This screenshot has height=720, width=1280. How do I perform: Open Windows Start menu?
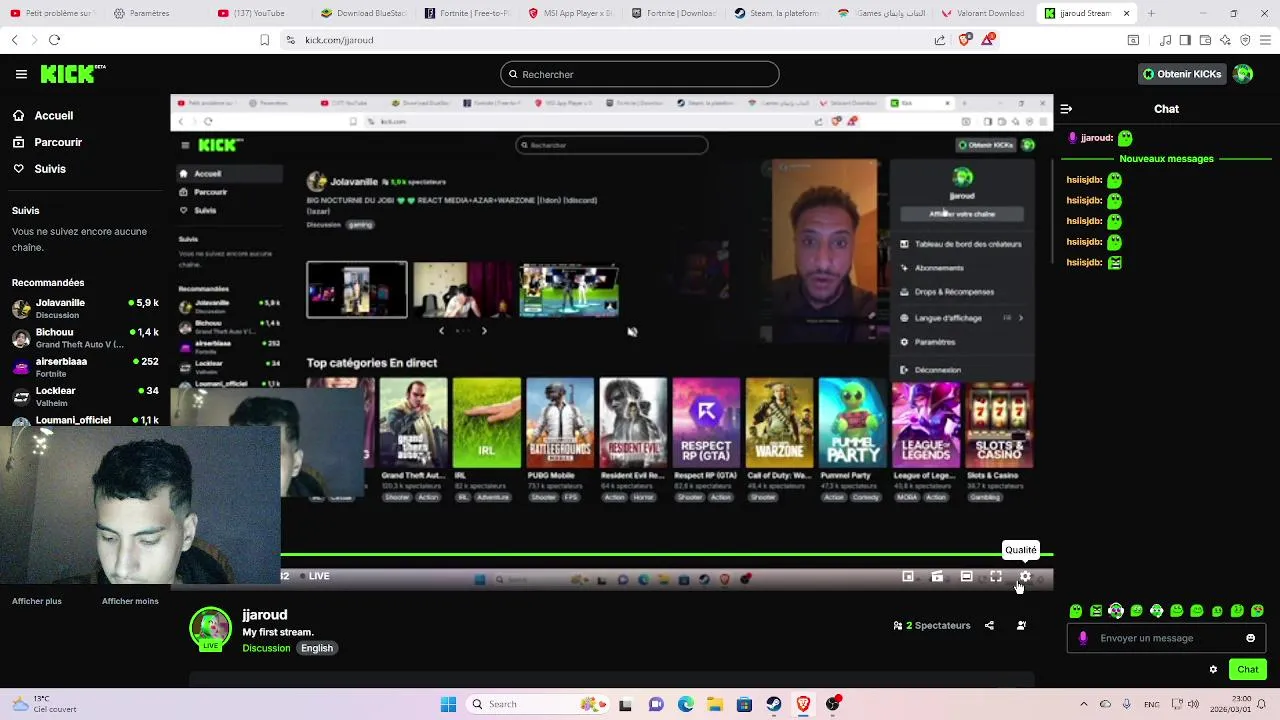[x=449, y=704]
